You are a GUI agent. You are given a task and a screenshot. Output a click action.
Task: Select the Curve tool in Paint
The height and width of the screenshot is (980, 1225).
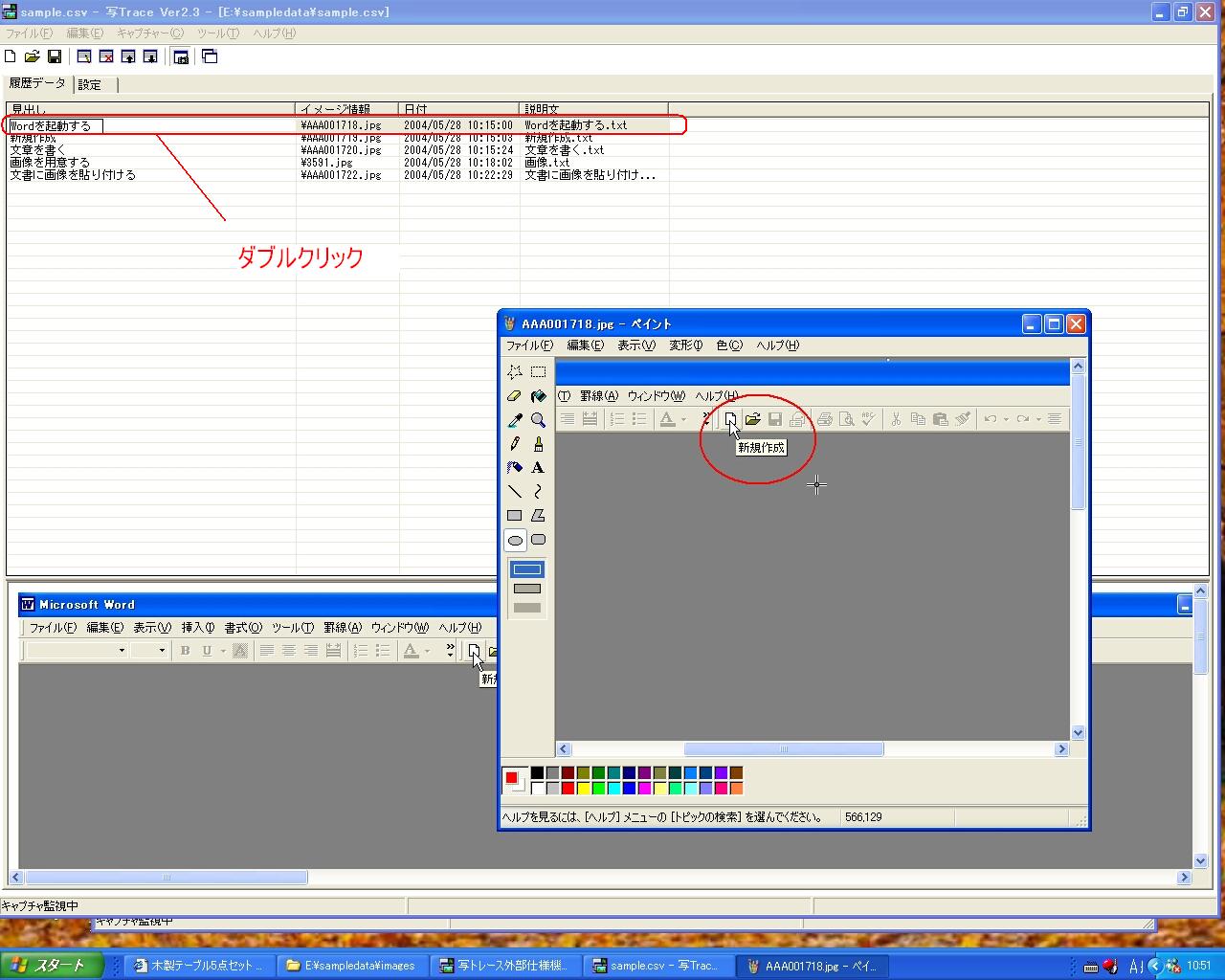[x=539, y=491]
